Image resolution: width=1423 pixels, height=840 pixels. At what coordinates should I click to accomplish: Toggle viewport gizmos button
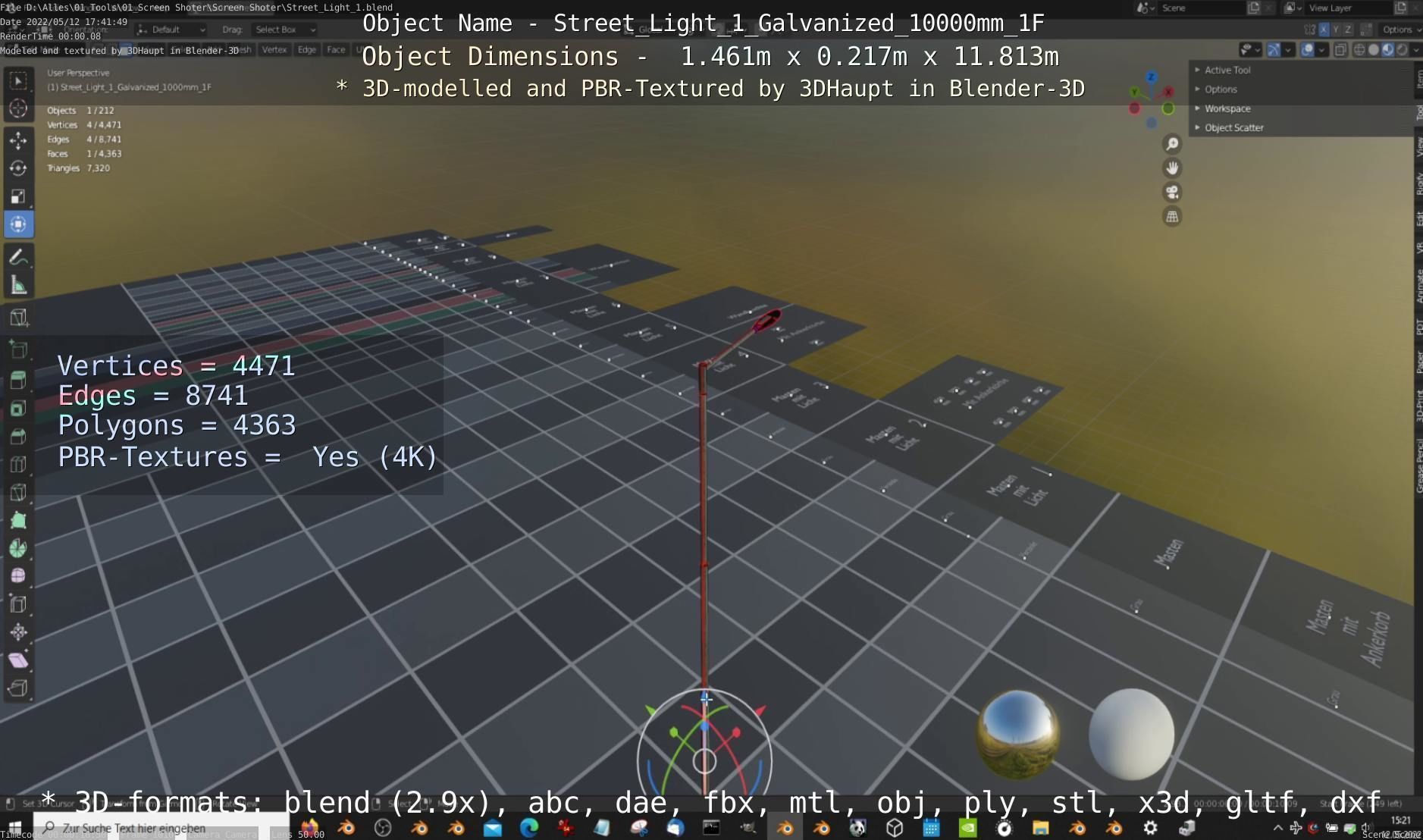(1274, 50)
